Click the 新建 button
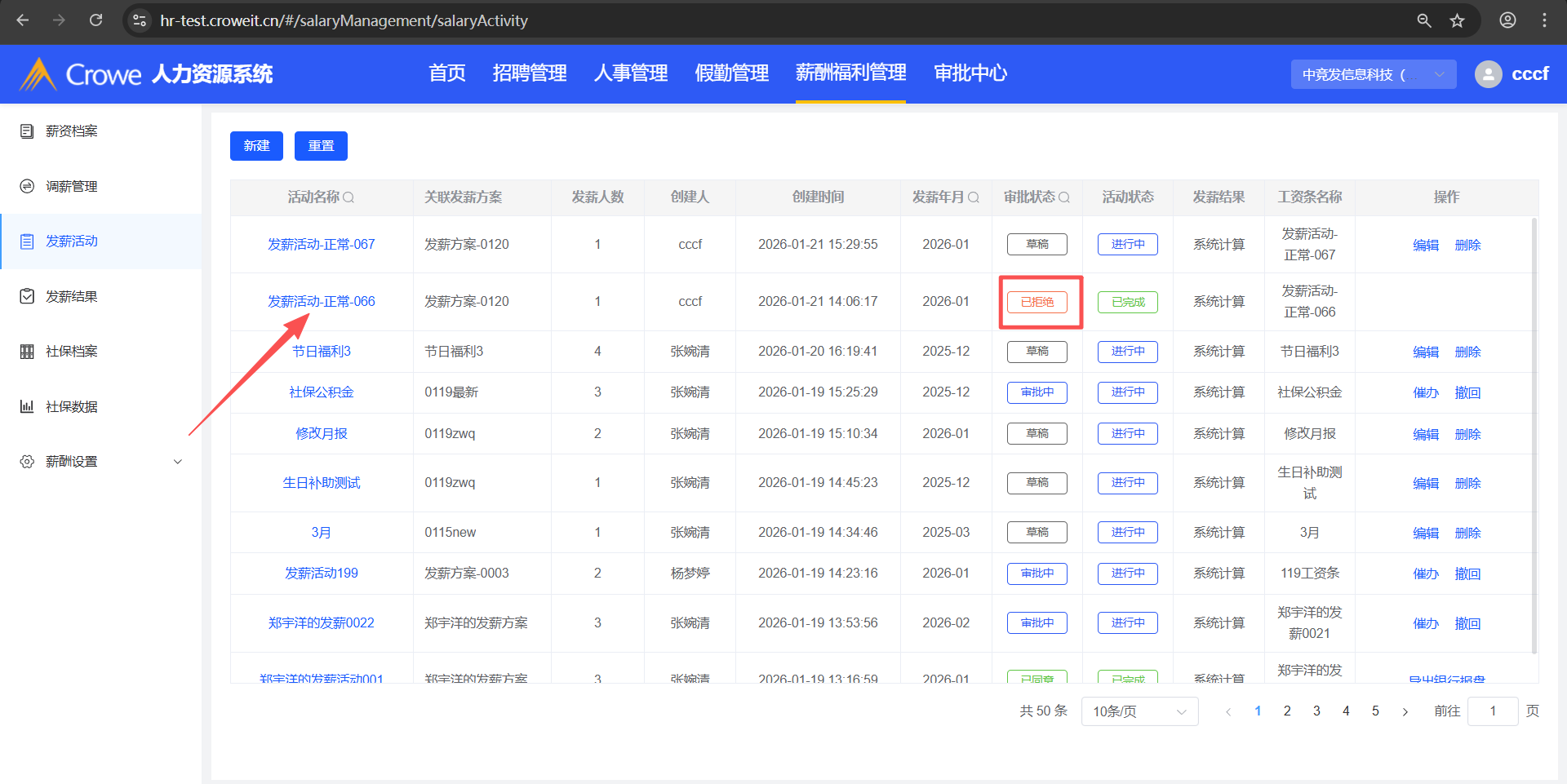The height and width of the screenshot is (784, 1567). click(x=256, y=146)
